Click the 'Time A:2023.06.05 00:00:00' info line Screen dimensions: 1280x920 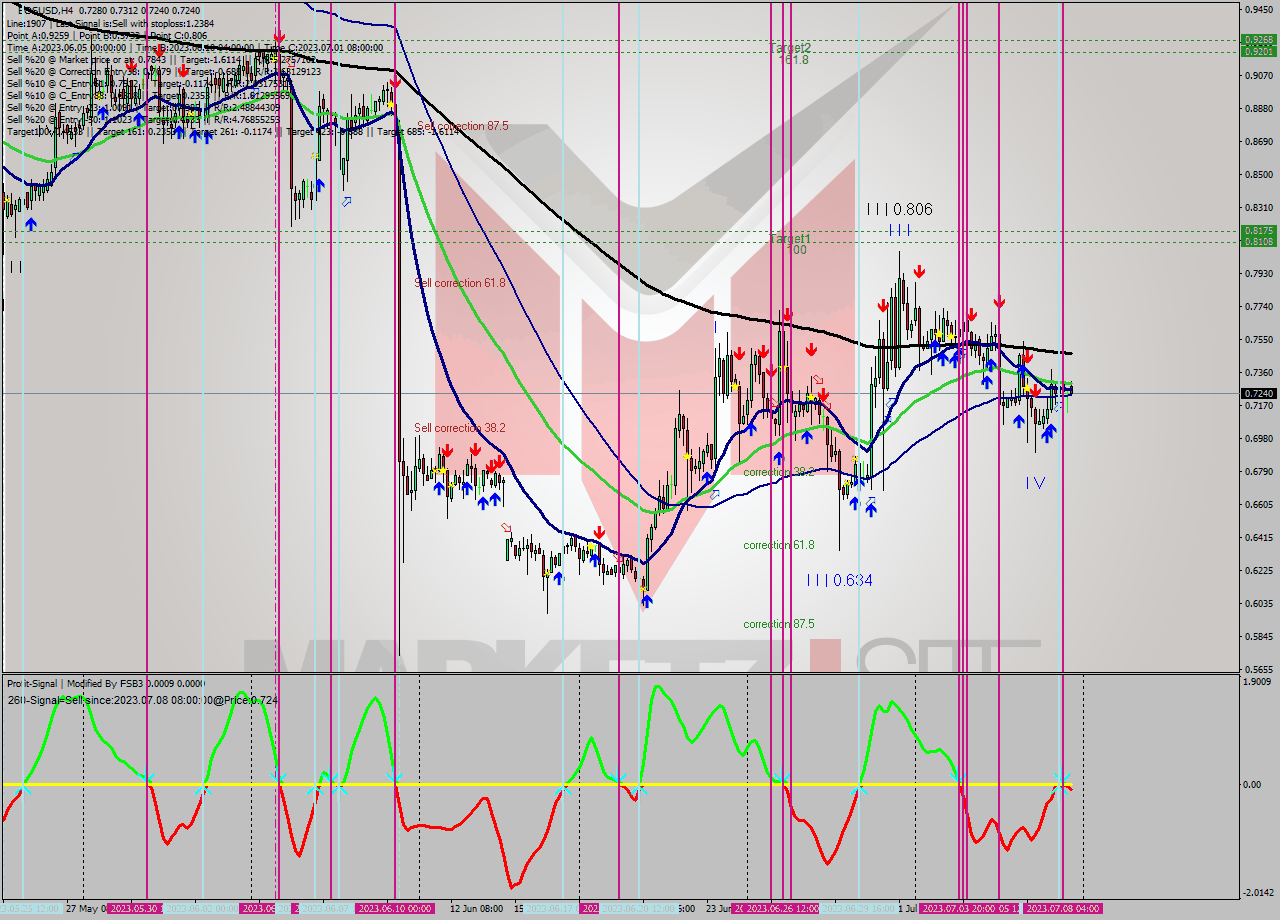pos(66,47)
